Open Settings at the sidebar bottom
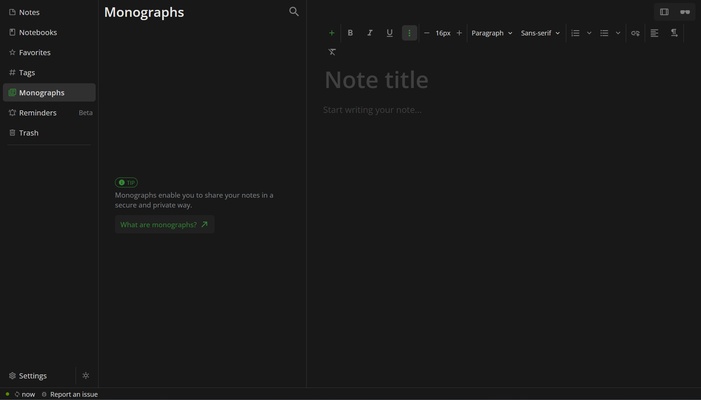This screenshot has height=400, width=701. [38, 376]
